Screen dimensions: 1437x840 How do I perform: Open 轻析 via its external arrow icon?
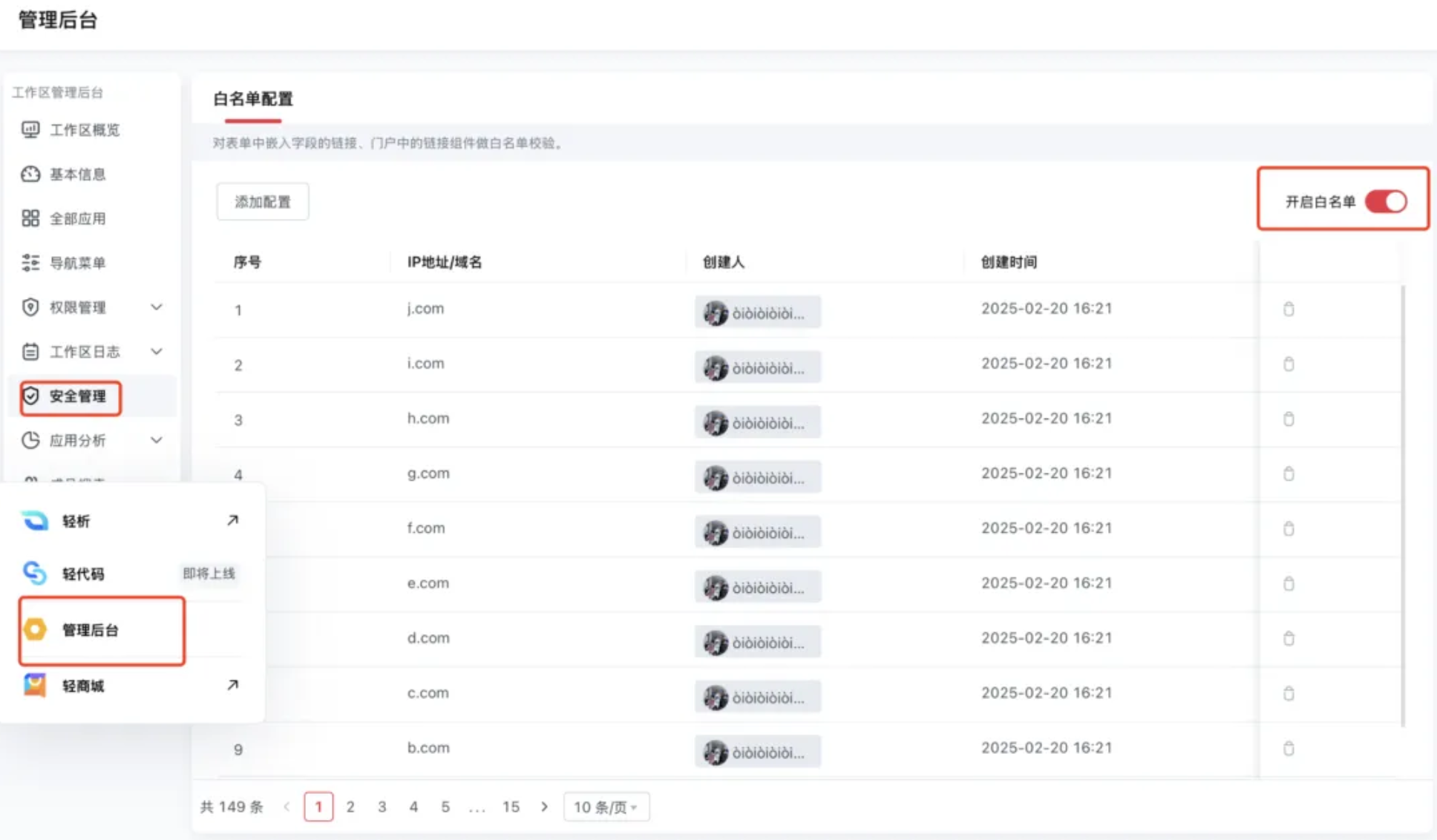(232, 520)
